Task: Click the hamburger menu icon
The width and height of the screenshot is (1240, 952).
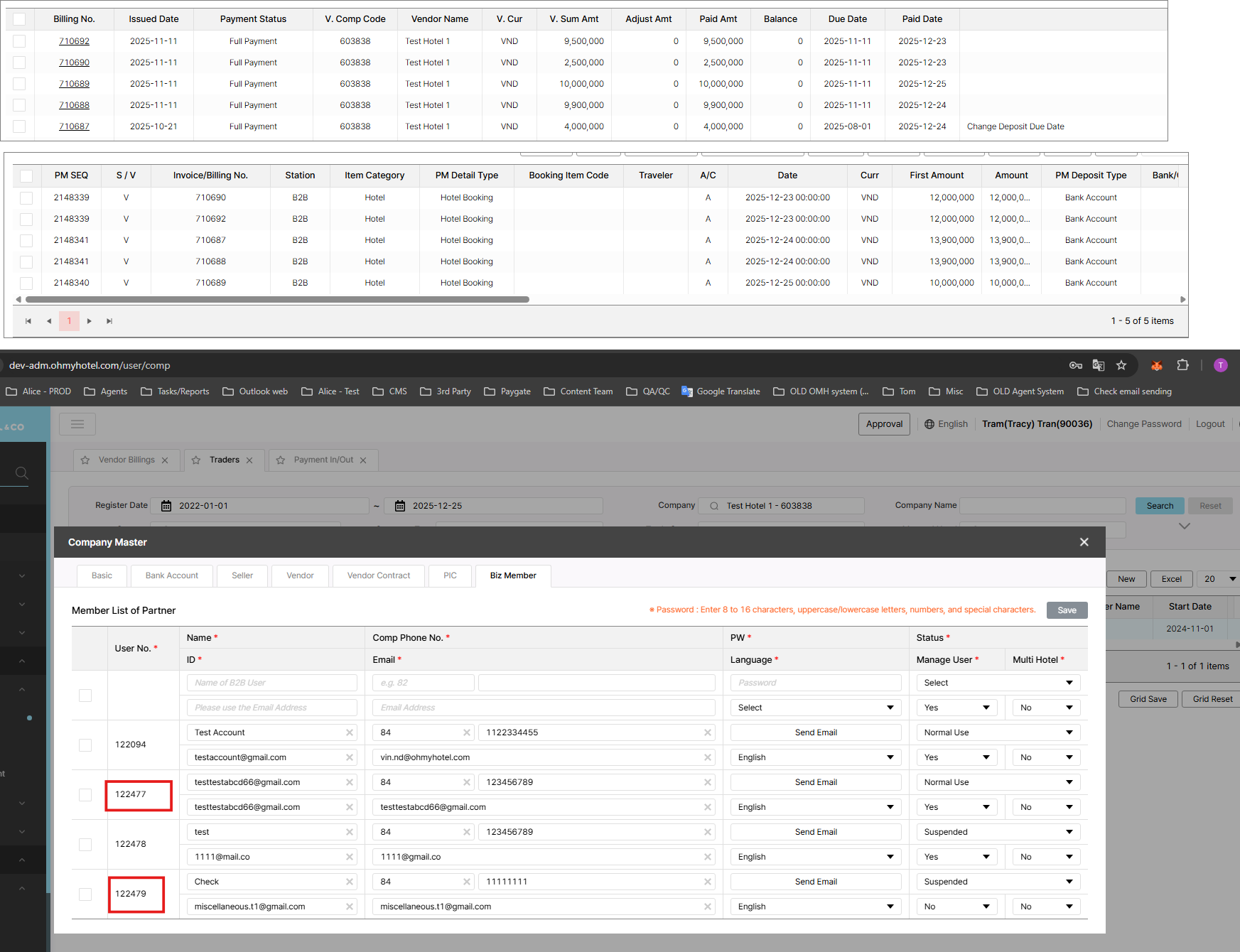Action: pos(77,424)
